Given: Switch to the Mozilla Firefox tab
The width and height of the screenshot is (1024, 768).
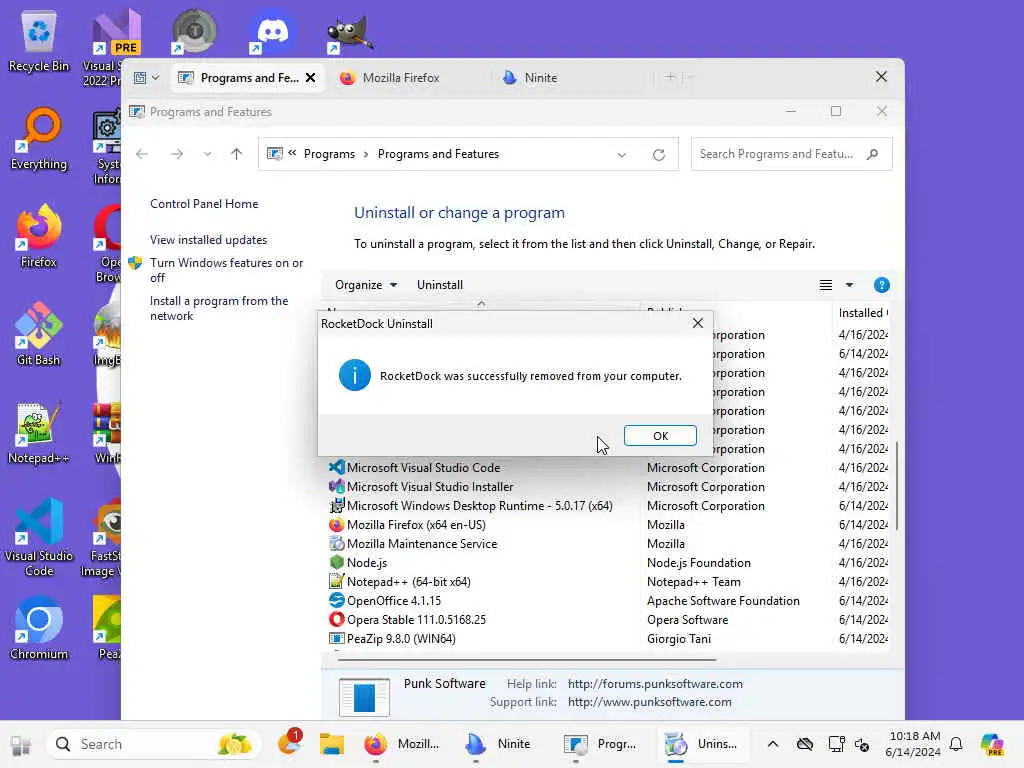Looking at the screenshot, I should pyautogui.click(x=401, y=78).
